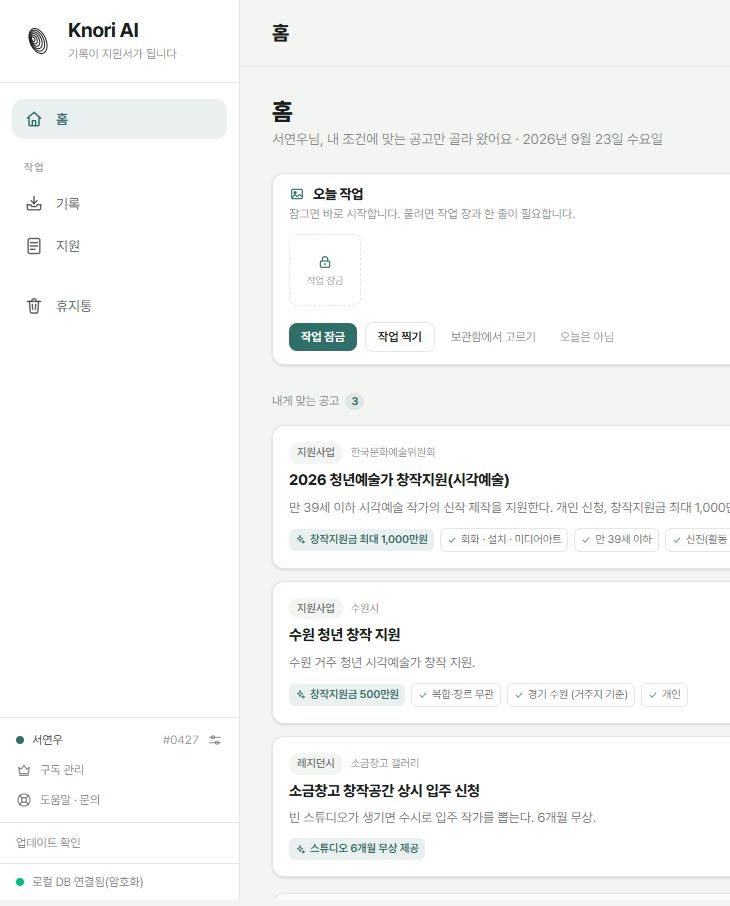730x906 pixels.
Task: Click the lifebuoy help icon
Action: click(x=24, y=800)
